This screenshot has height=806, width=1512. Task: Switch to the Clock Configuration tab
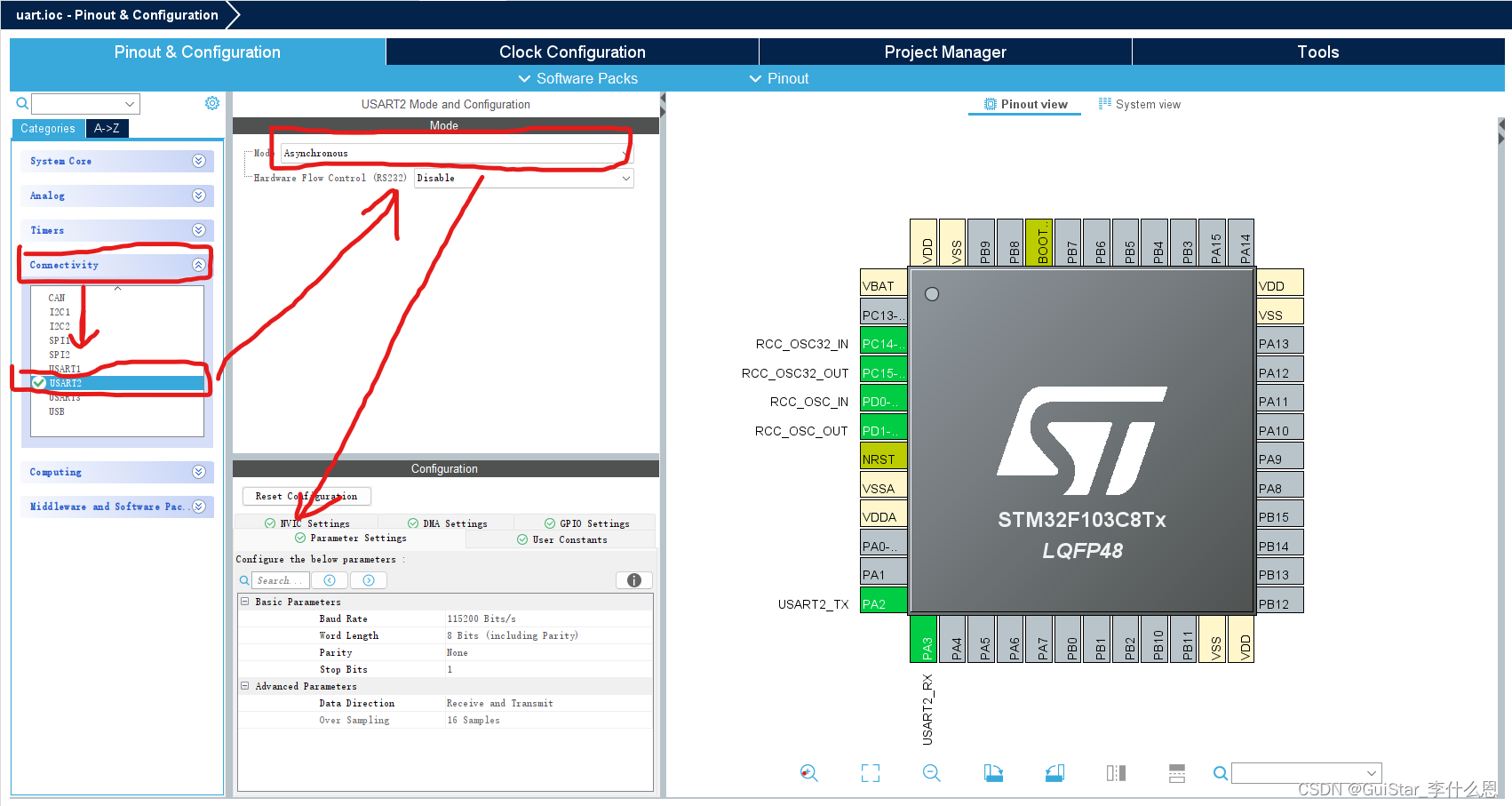click(x=572, y=52)
